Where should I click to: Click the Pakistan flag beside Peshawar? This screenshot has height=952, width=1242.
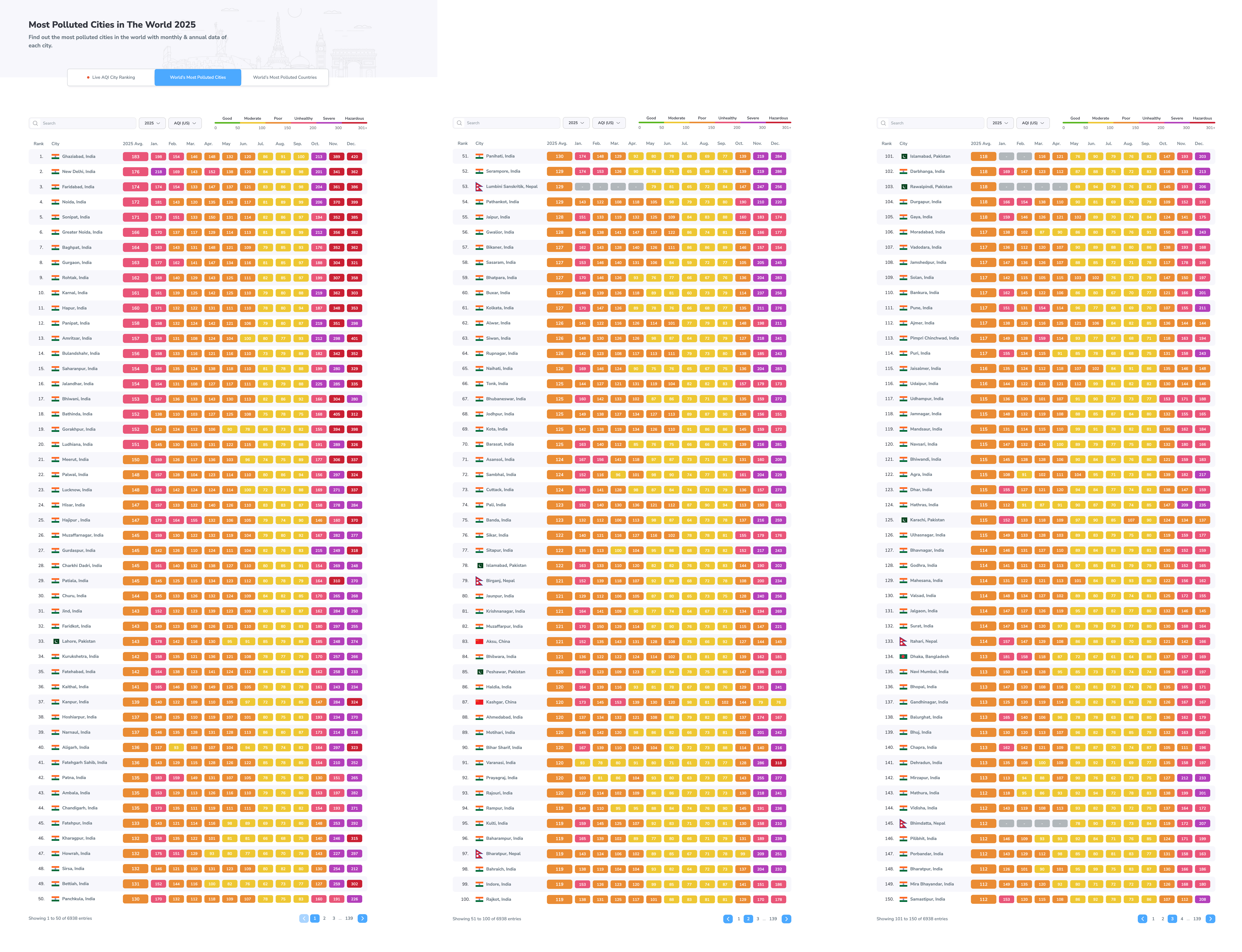pos(479,672)
